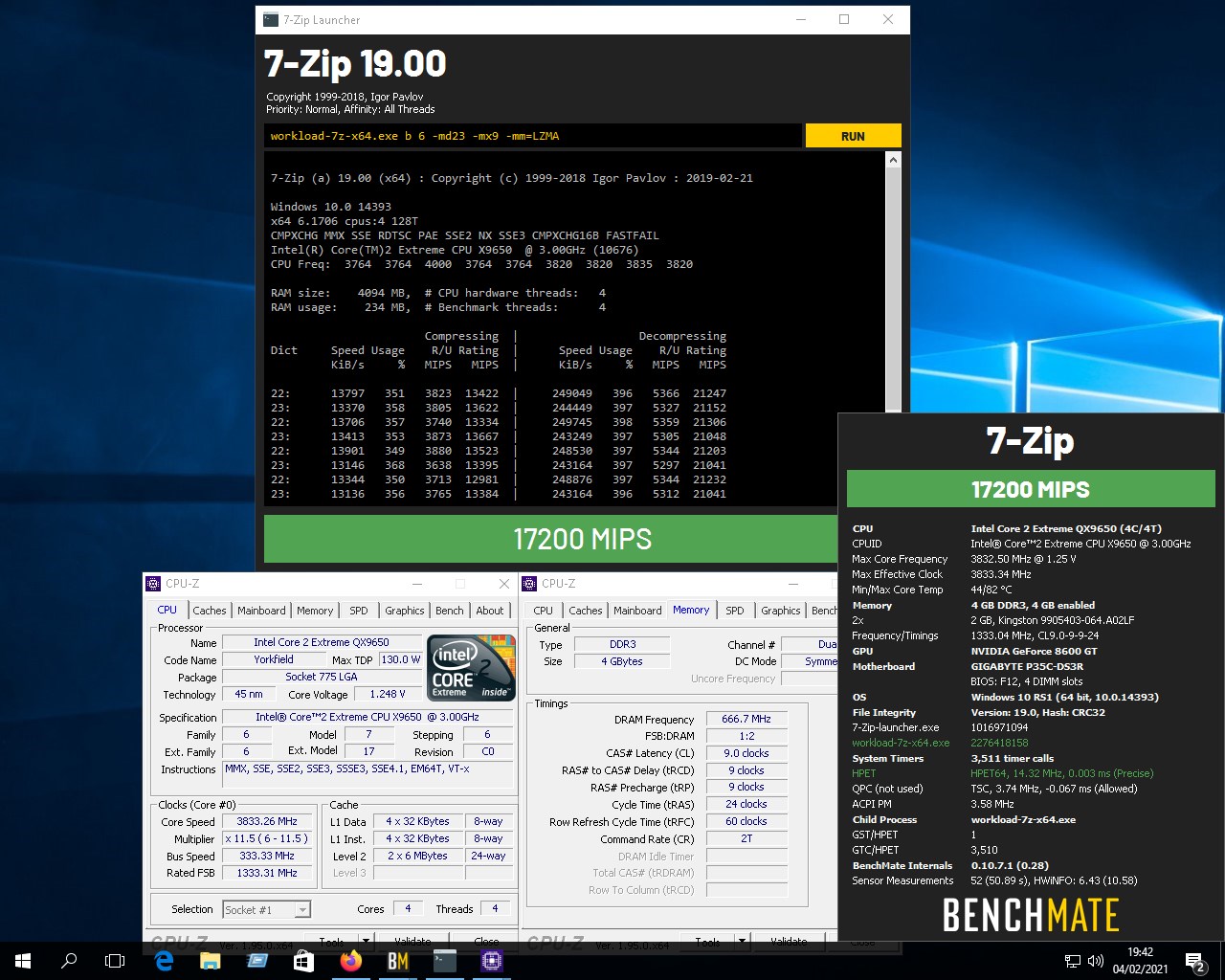Open the Bench tab in the left CPU-Z window
The height and width of the screenshot is (980, 1225).
coord(450,611)
